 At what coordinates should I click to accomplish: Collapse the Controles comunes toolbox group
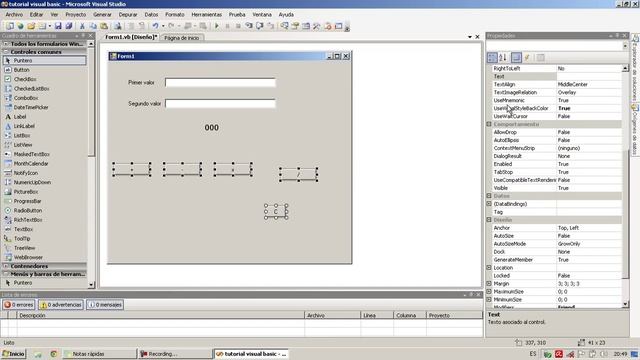pos(6,52)
